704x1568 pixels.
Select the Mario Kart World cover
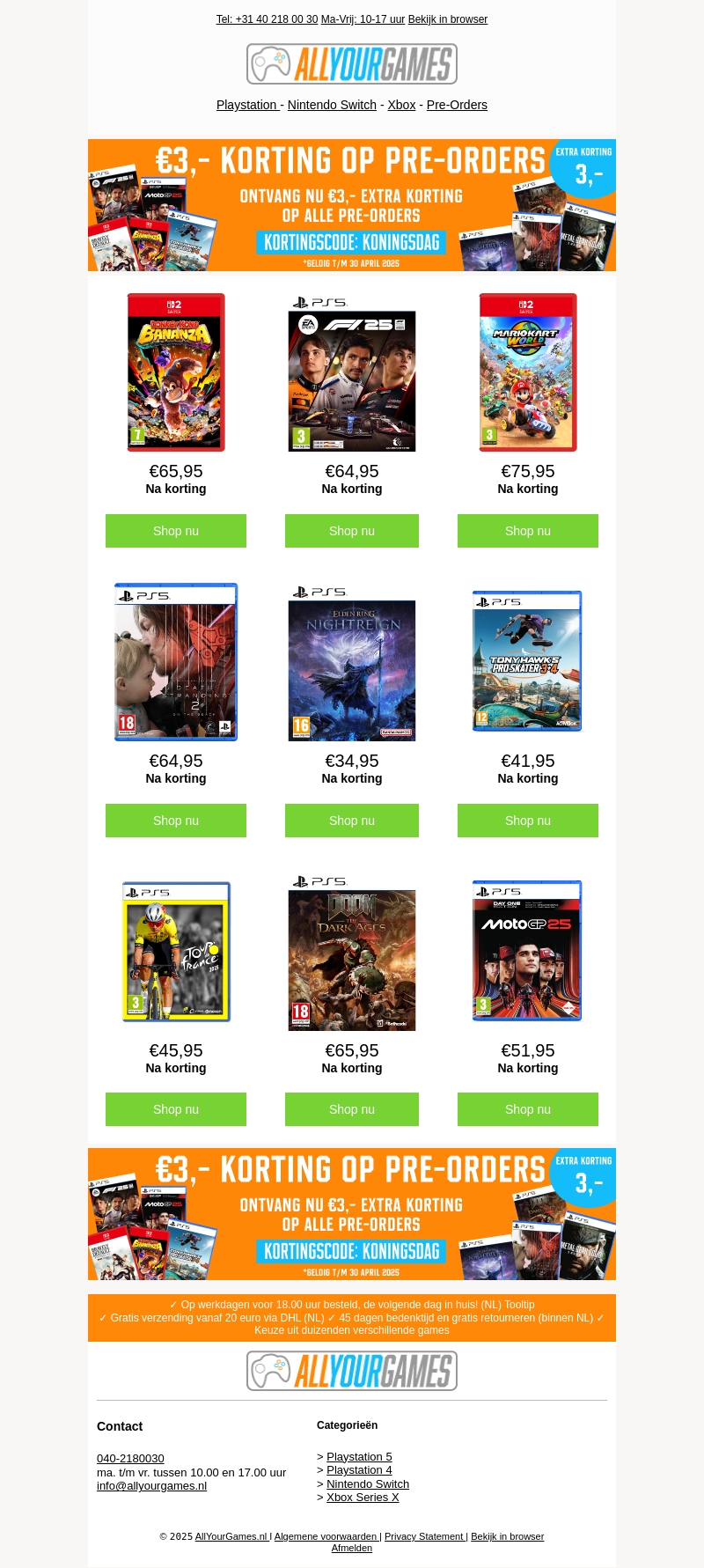click(528, 372)
